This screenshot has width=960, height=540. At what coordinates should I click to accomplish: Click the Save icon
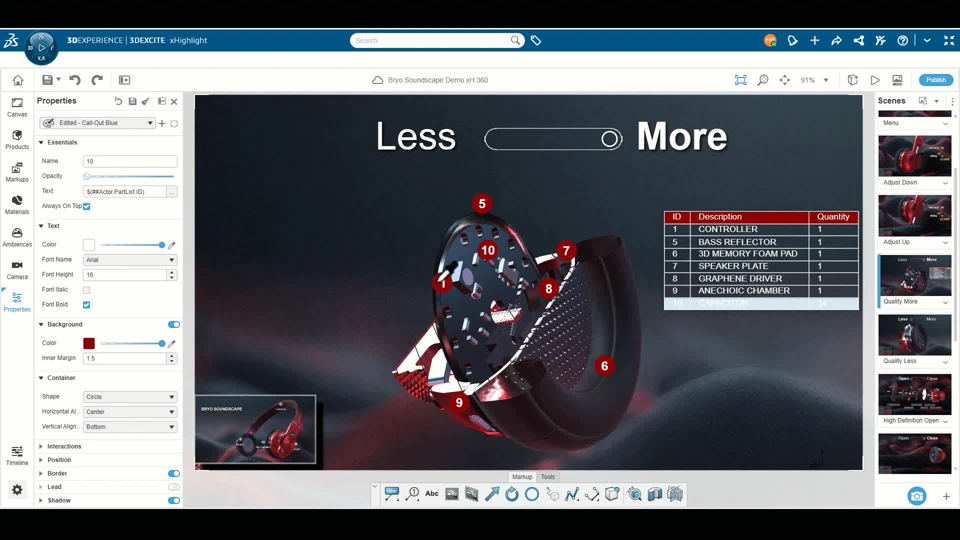(47, 80)
